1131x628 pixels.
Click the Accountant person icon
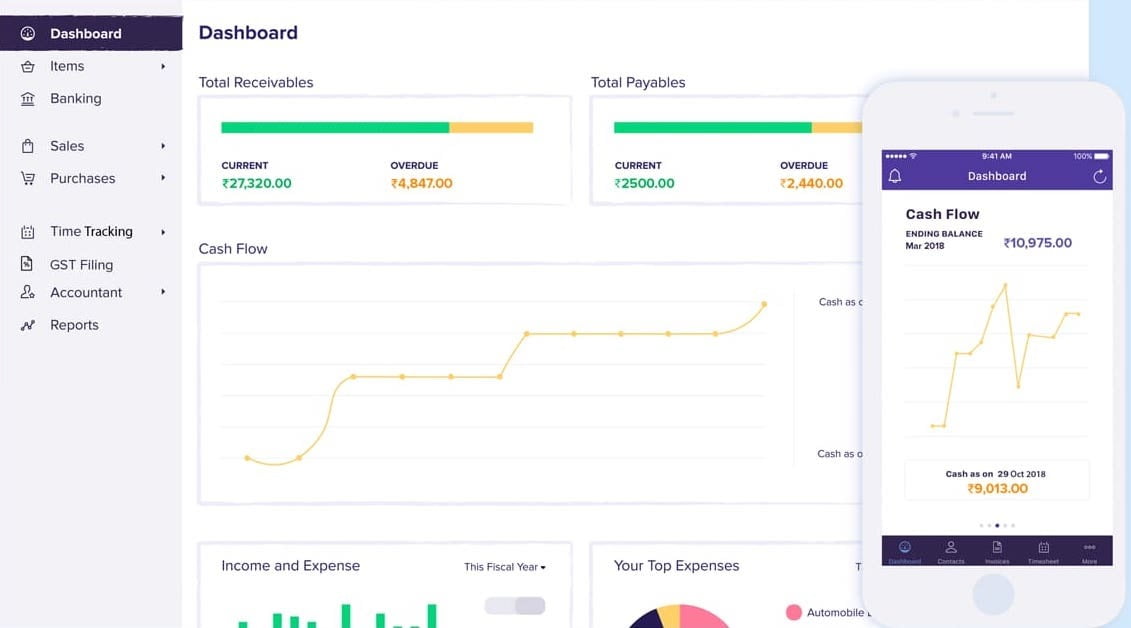click(27, 292)
